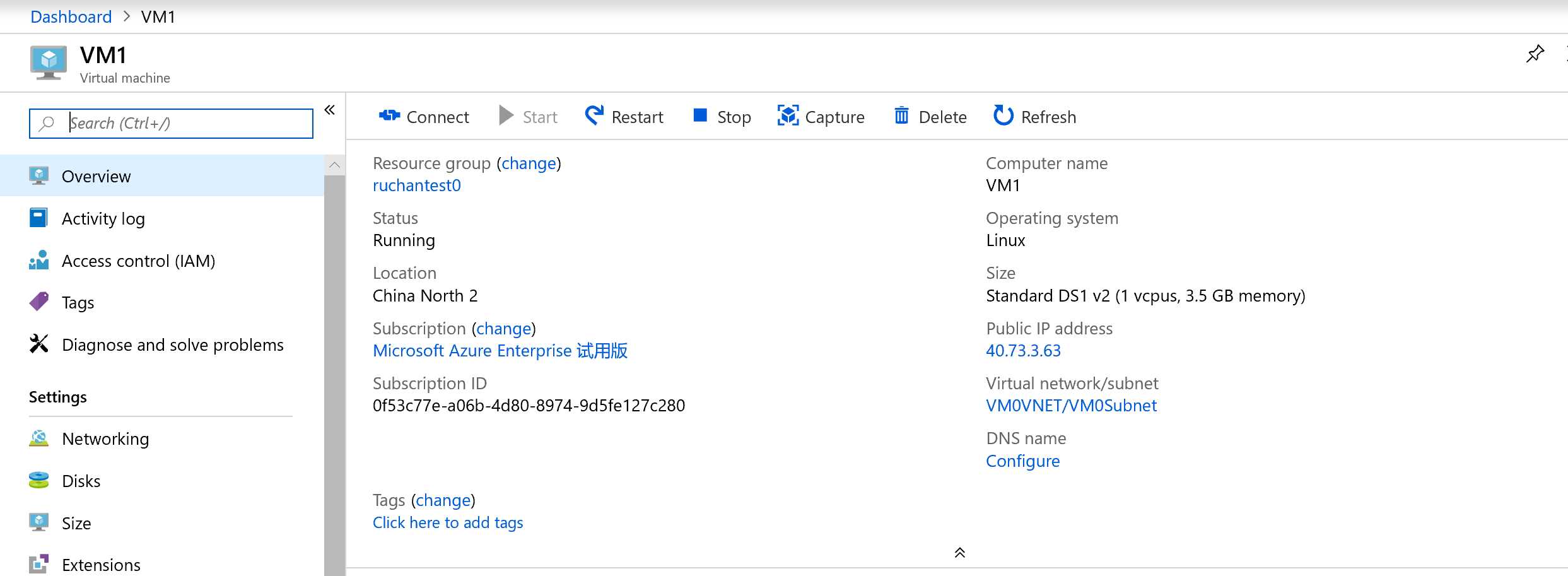Click Delete button label
Viewport: 1568px width, 576px height.
[x=942, y=117]
